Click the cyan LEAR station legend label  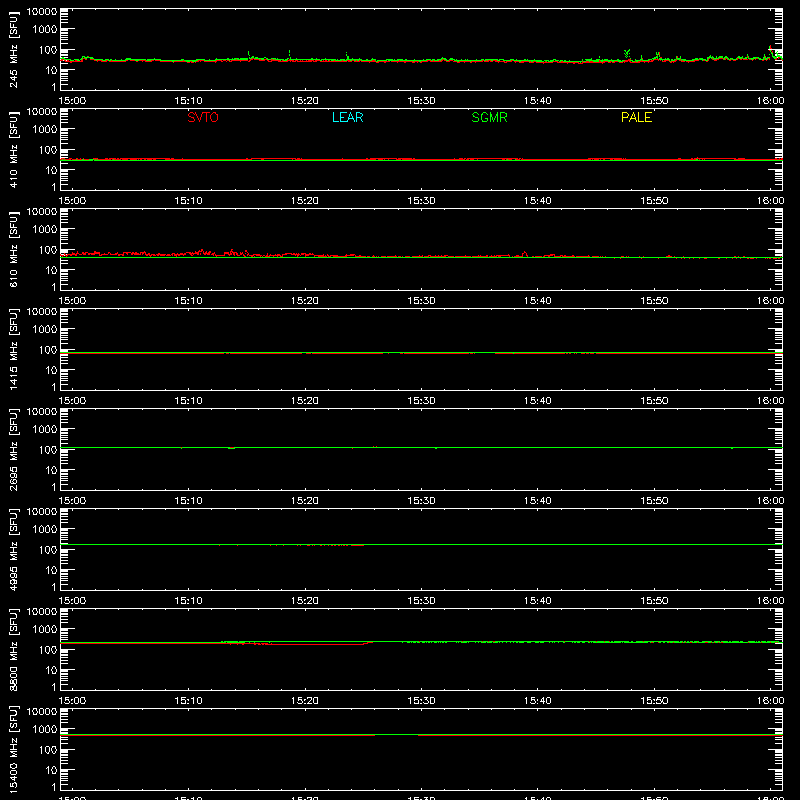point(347,117)
